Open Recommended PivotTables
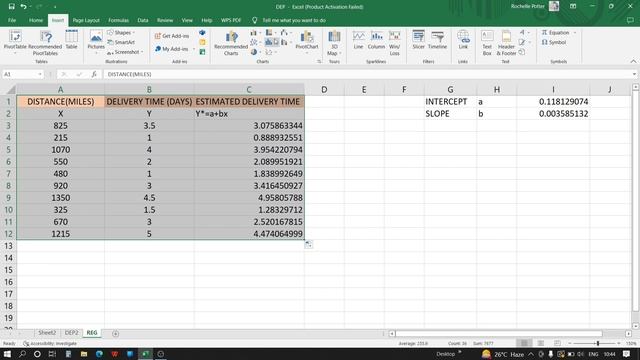 coord(45,42)
